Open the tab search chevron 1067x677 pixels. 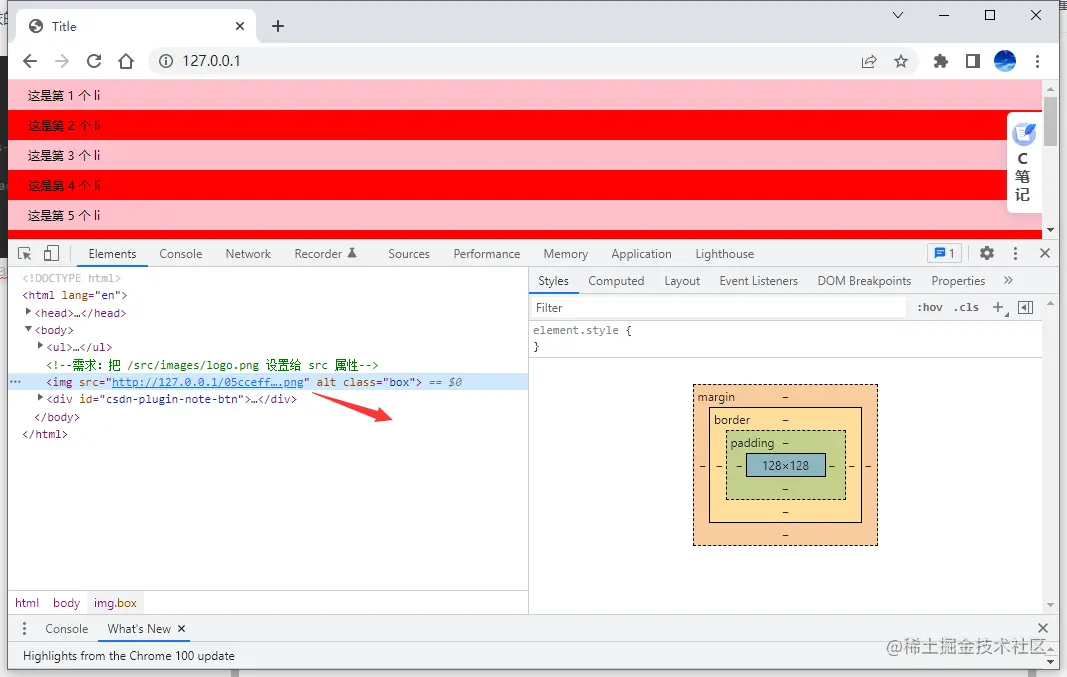point(898,15)
